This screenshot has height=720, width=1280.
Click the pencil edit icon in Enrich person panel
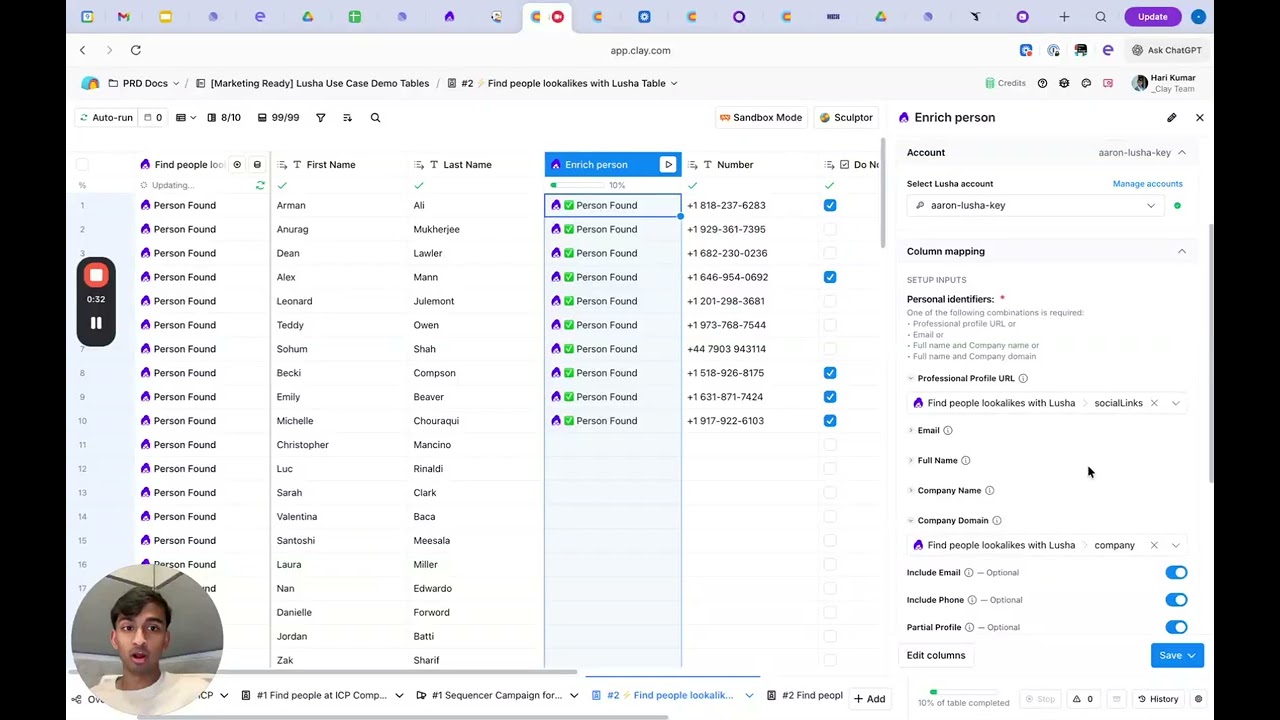[x=1171, y=118]
